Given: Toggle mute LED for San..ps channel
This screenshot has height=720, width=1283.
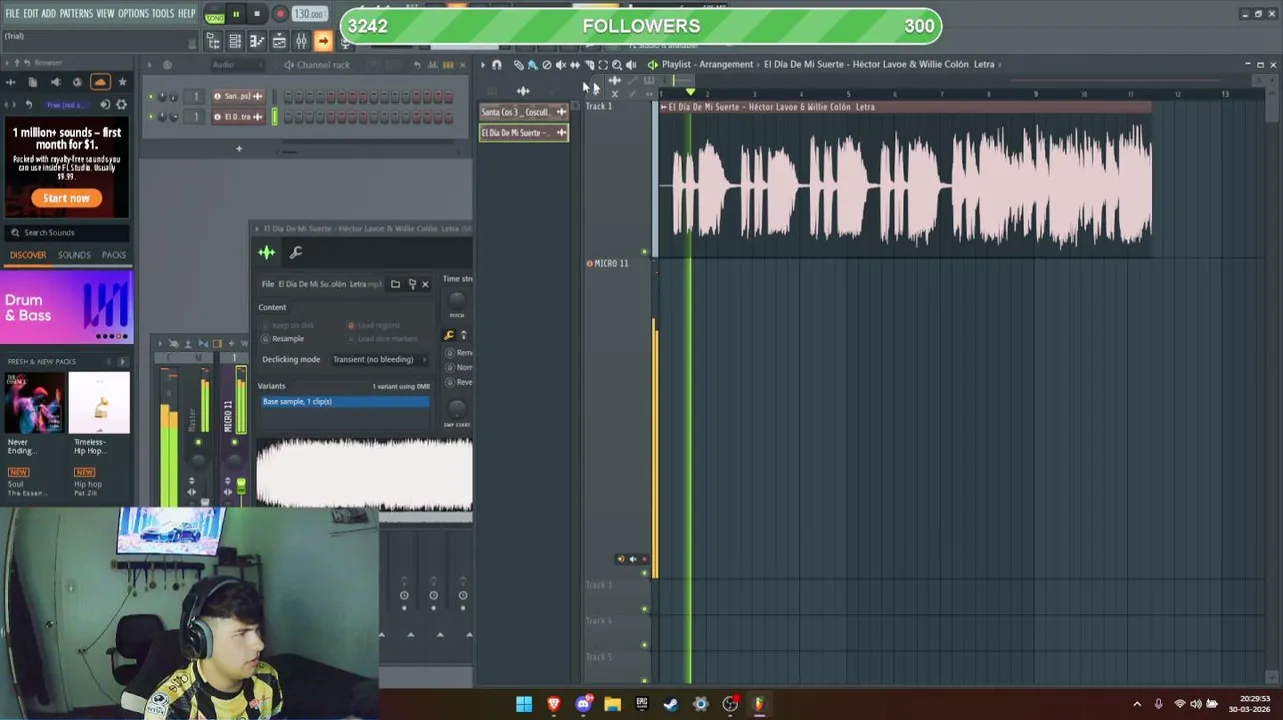Looking at the screenshot, I should click(x=151, y=97).
